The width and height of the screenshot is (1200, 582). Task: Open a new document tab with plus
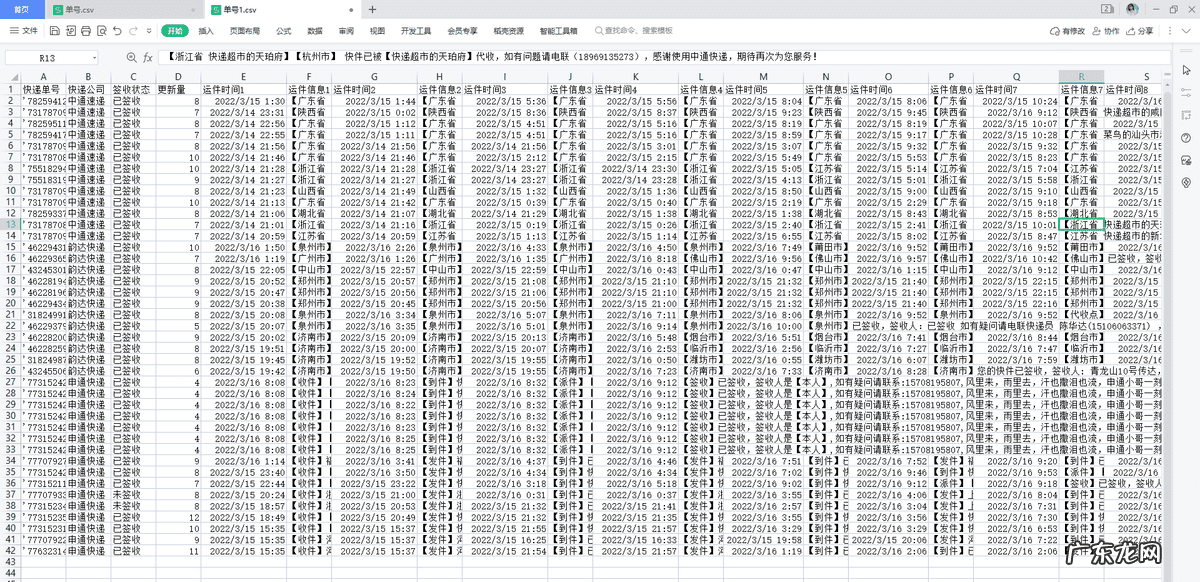(x=372, y=9)
